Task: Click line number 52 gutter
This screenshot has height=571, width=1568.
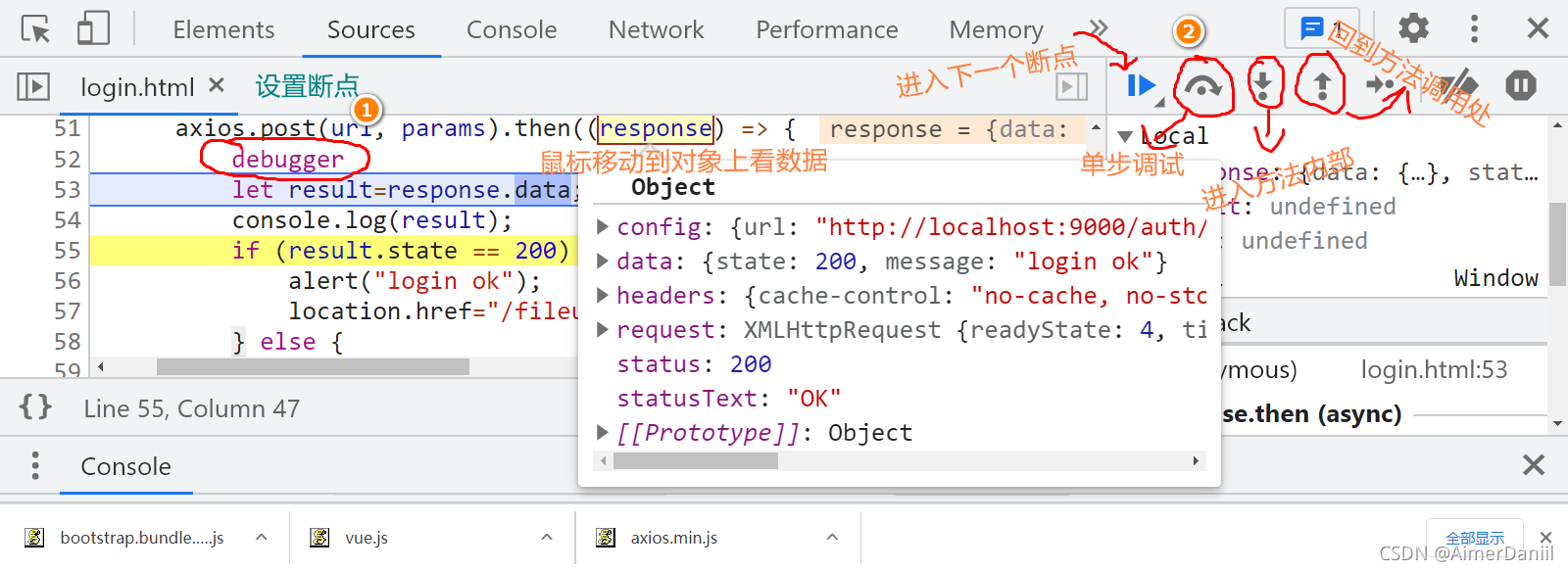Action: pyautogui.click(x=68, y=160)
